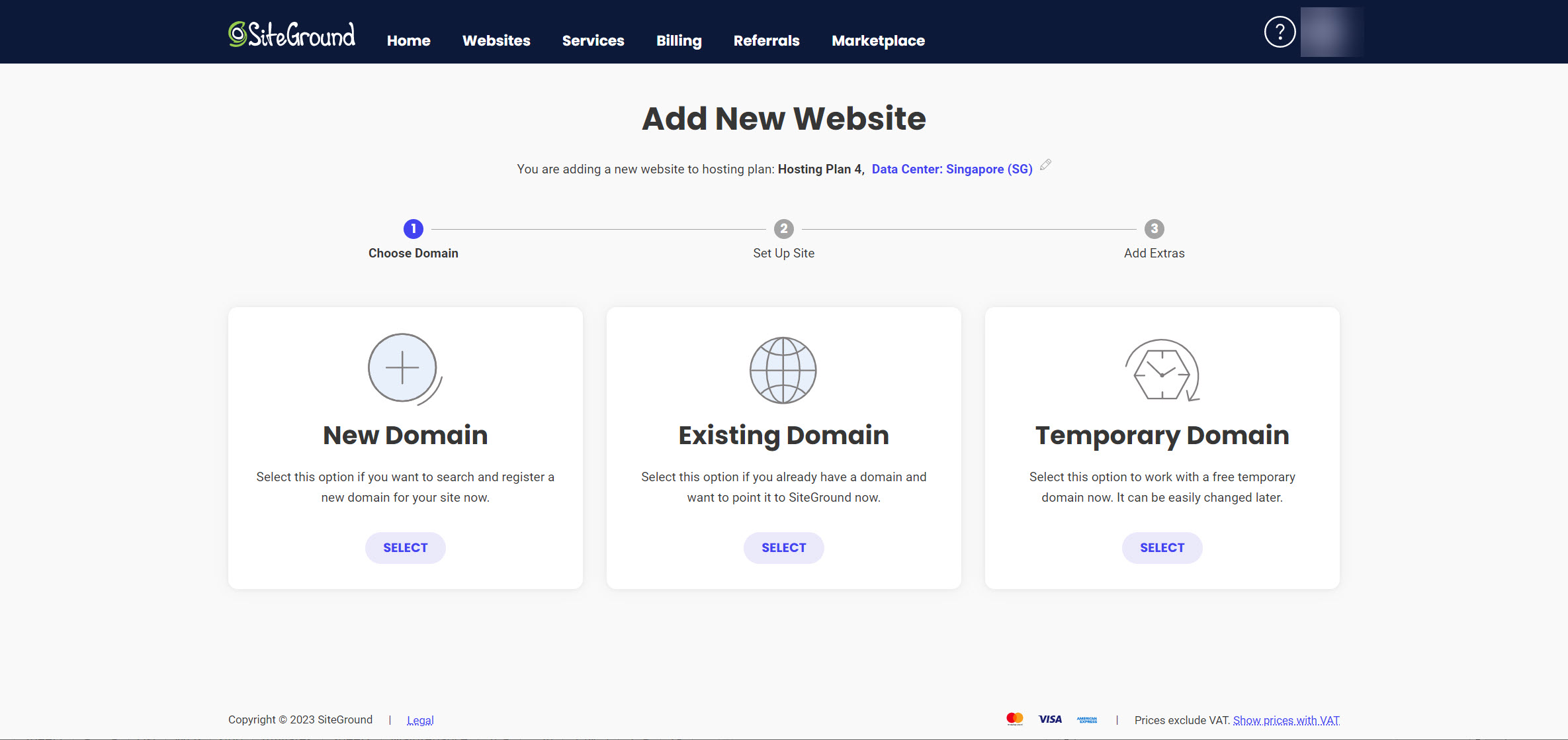Click the New Domain plus circle icon
This screenshot has height=740, width=1568.
point(403,368)
